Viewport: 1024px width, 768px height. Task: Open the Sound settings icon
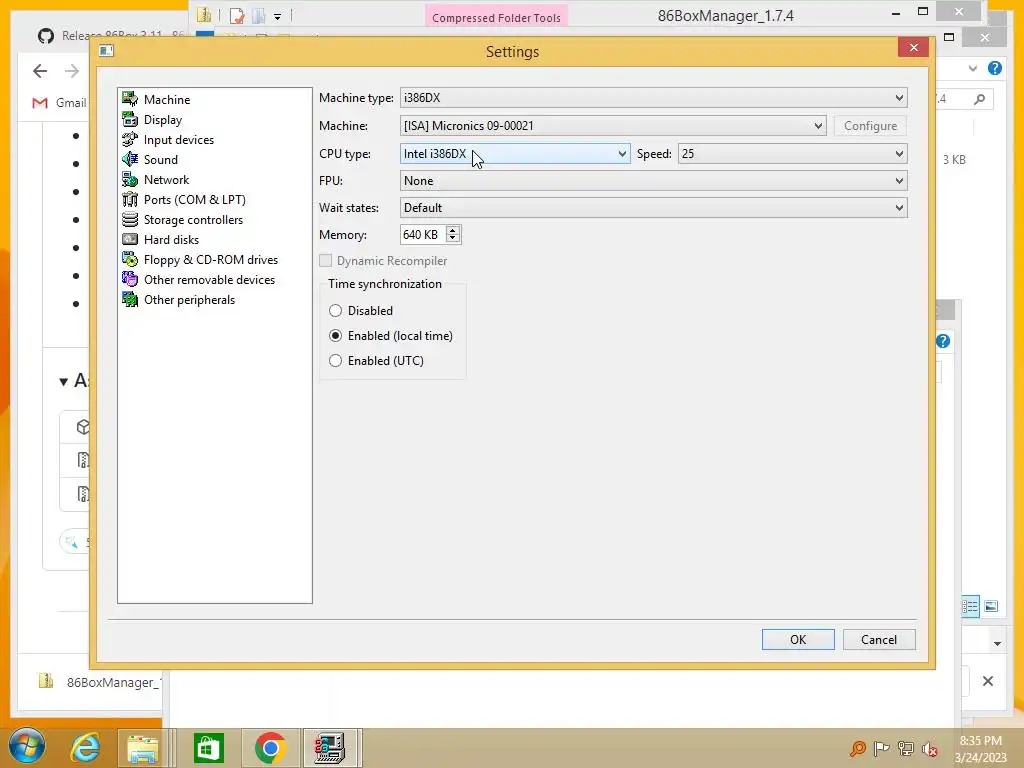tap(130, 159)
